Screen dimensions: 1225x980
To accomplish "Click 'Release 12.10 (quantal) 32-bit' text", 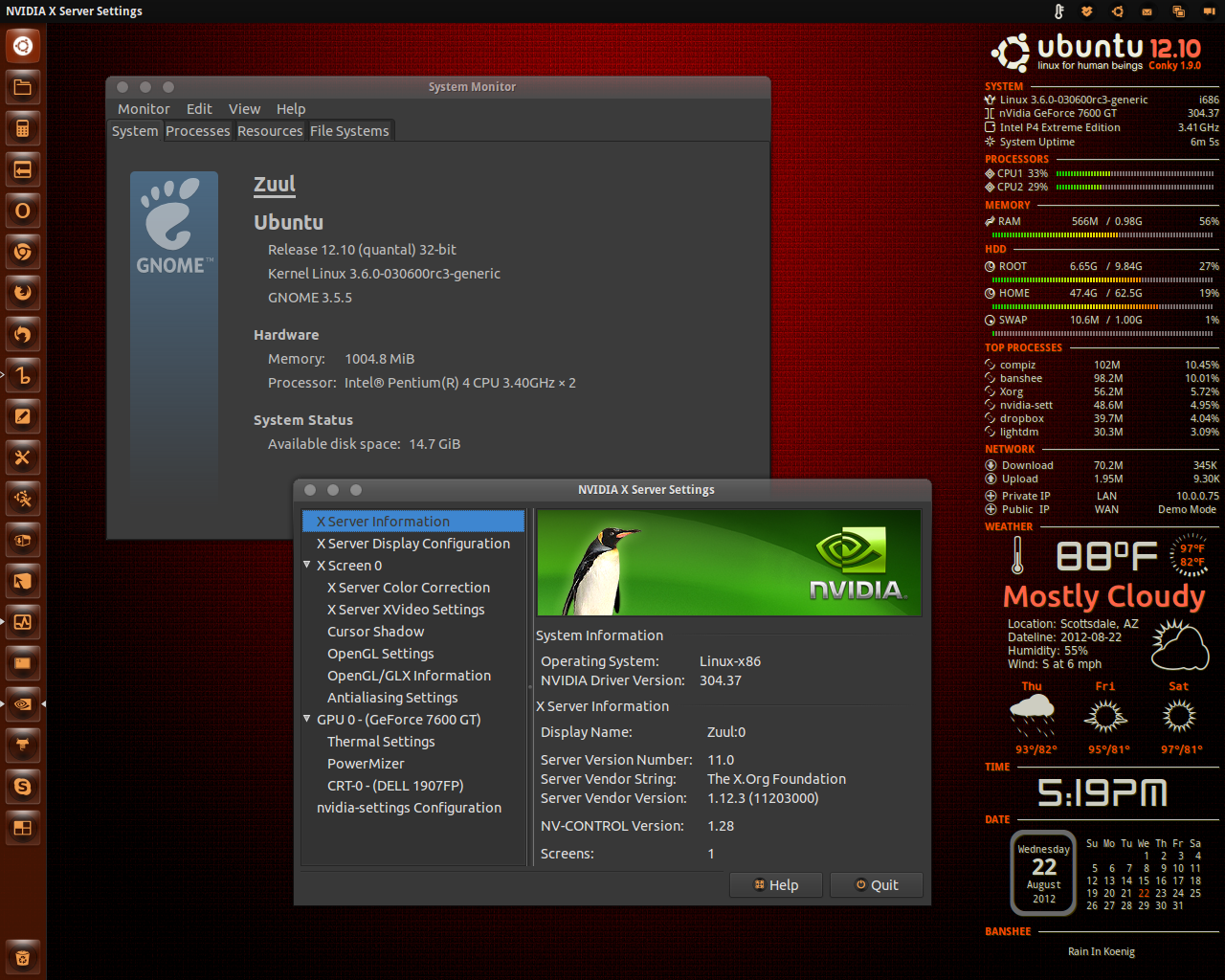I will click(x=362, y=250).
